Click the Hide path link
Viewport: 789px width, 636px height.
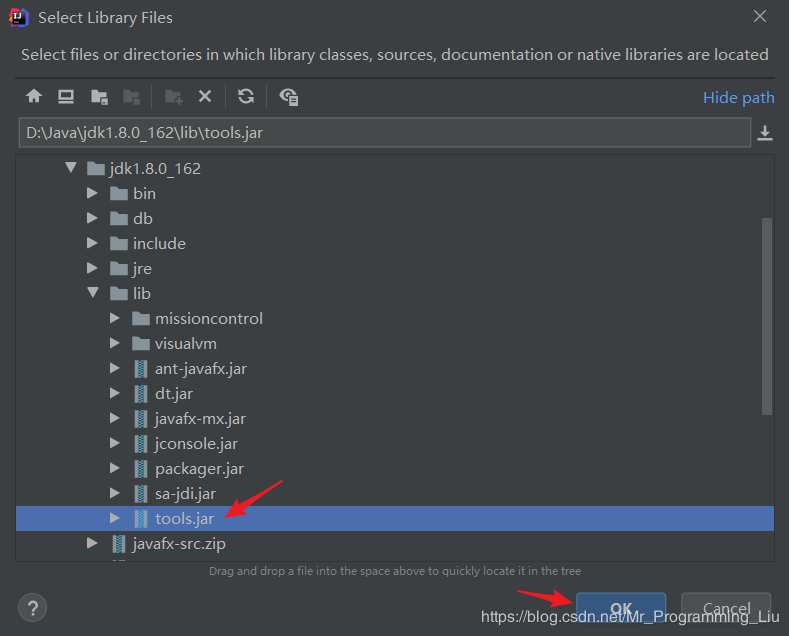click(x=738, y=97)
